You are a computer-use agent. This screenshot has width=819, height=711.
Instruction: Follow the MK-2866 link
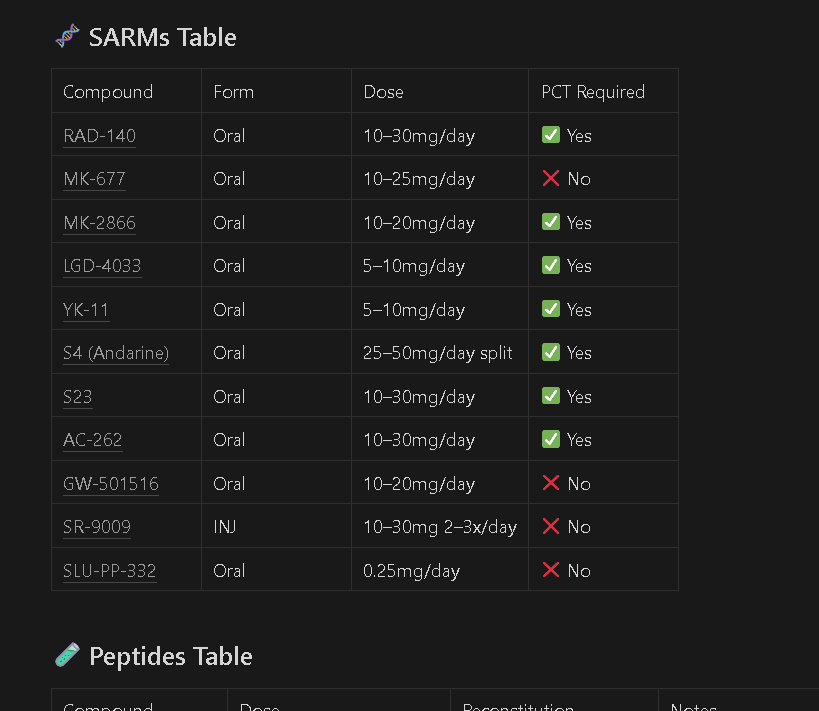click(99, 224)
